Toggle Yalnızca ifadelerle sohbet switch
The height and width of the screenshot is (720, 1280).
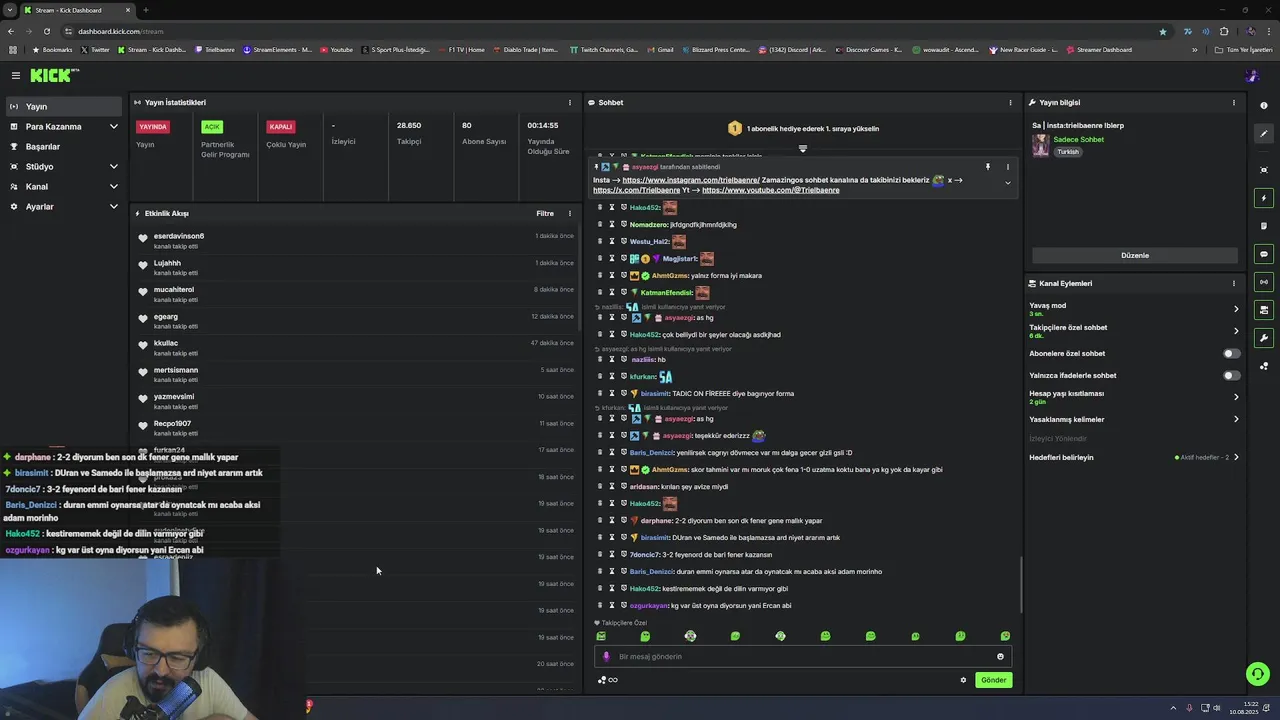tap(1232, 375)
